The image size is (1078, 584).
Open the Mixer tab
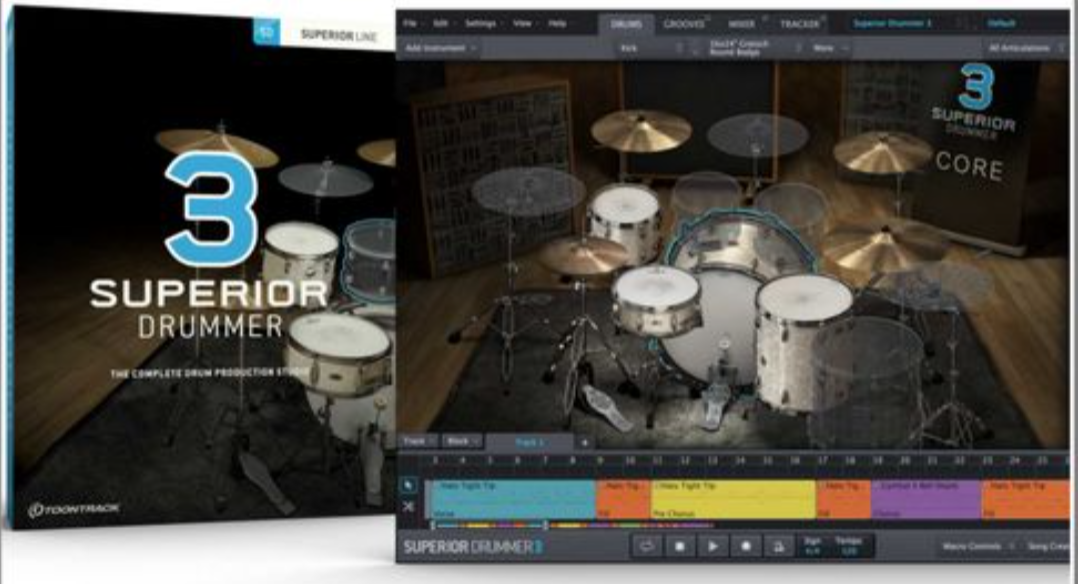(x=741, y=24)
